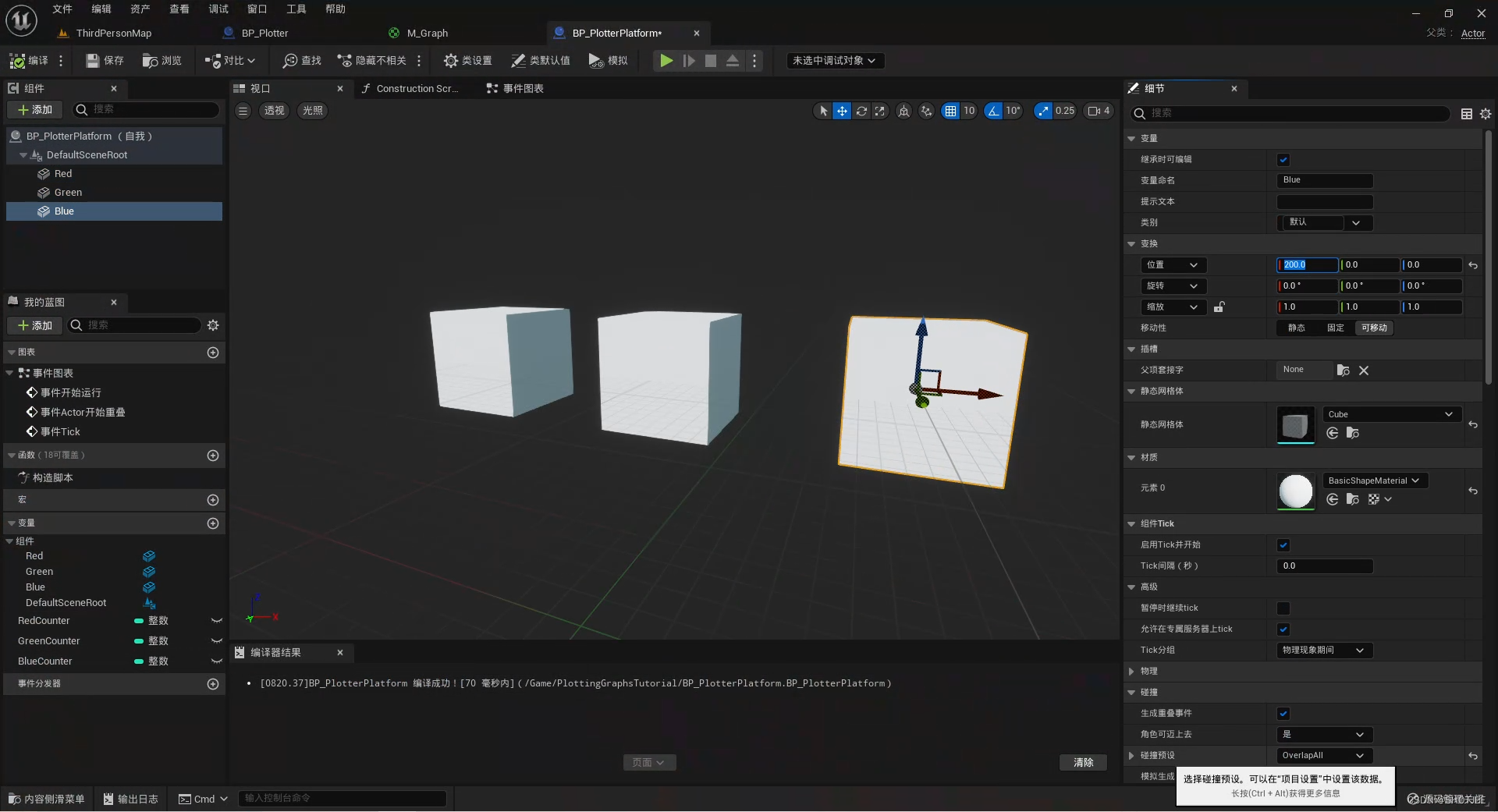Choose the Select mode arrow in viewport
Screen dimensions: 1498x812
tap(823, 111)
